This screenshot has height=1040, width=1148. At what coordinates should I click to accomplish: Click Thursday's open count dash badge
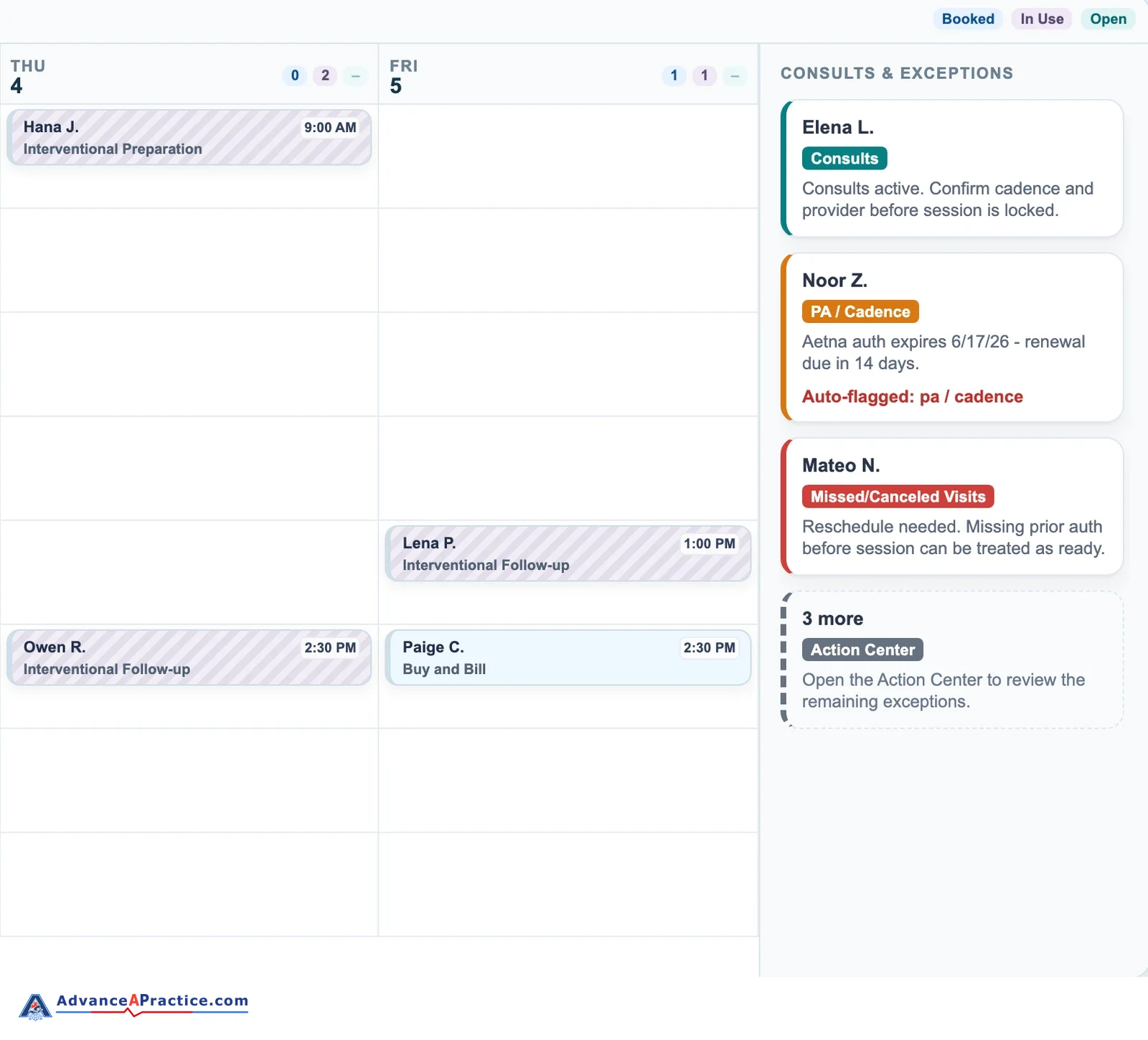(355, 75)
